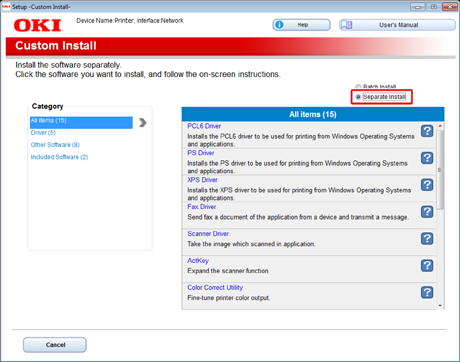The image size is (460, 362).
Task: Click the ActKey question mark icon
Action: (427, 266)
